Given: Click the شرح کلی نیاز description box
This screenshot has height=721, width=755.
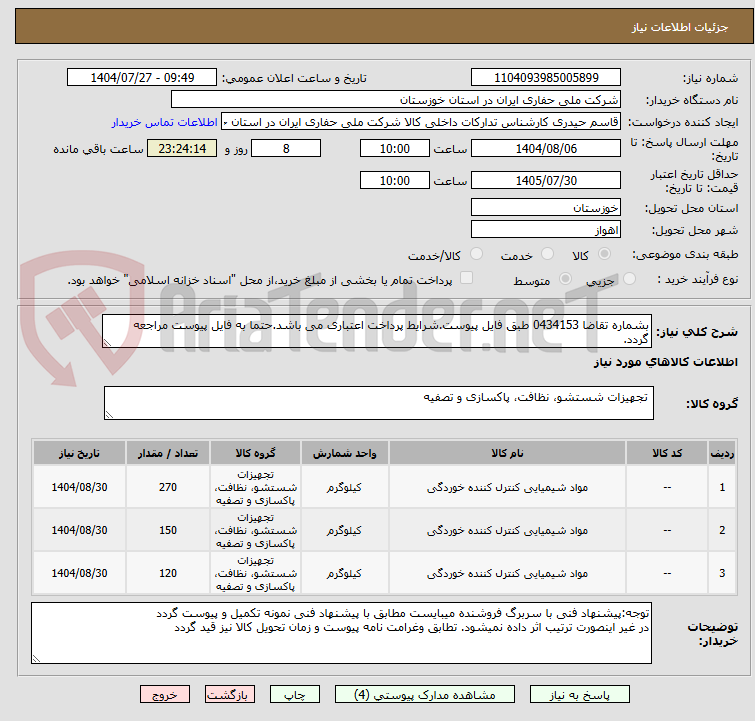Looking at the screenshot, I should coord(377,331).
